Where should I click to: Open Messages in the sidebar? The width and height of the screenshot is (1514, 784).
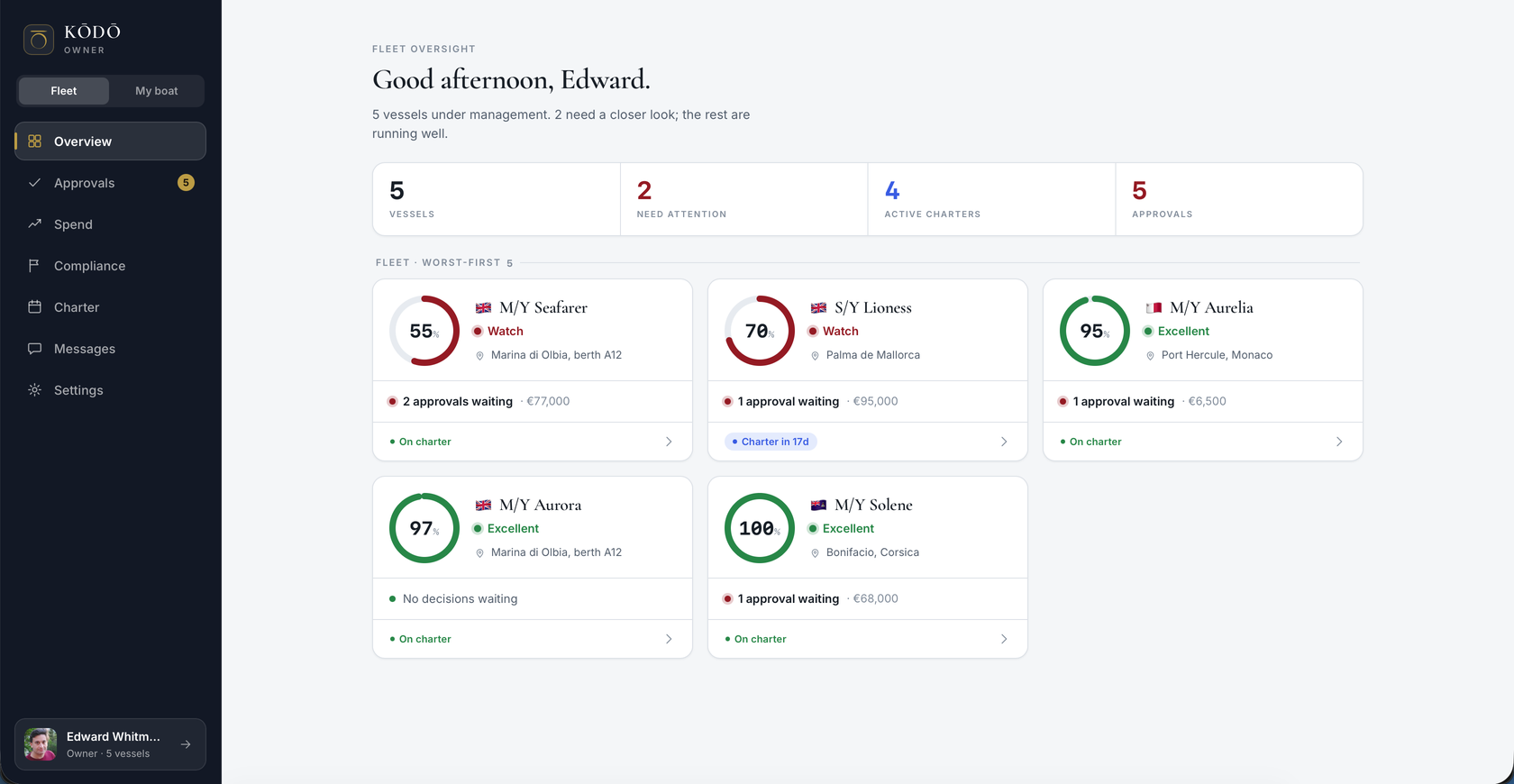pyautogui.click(x=110, y=349)
